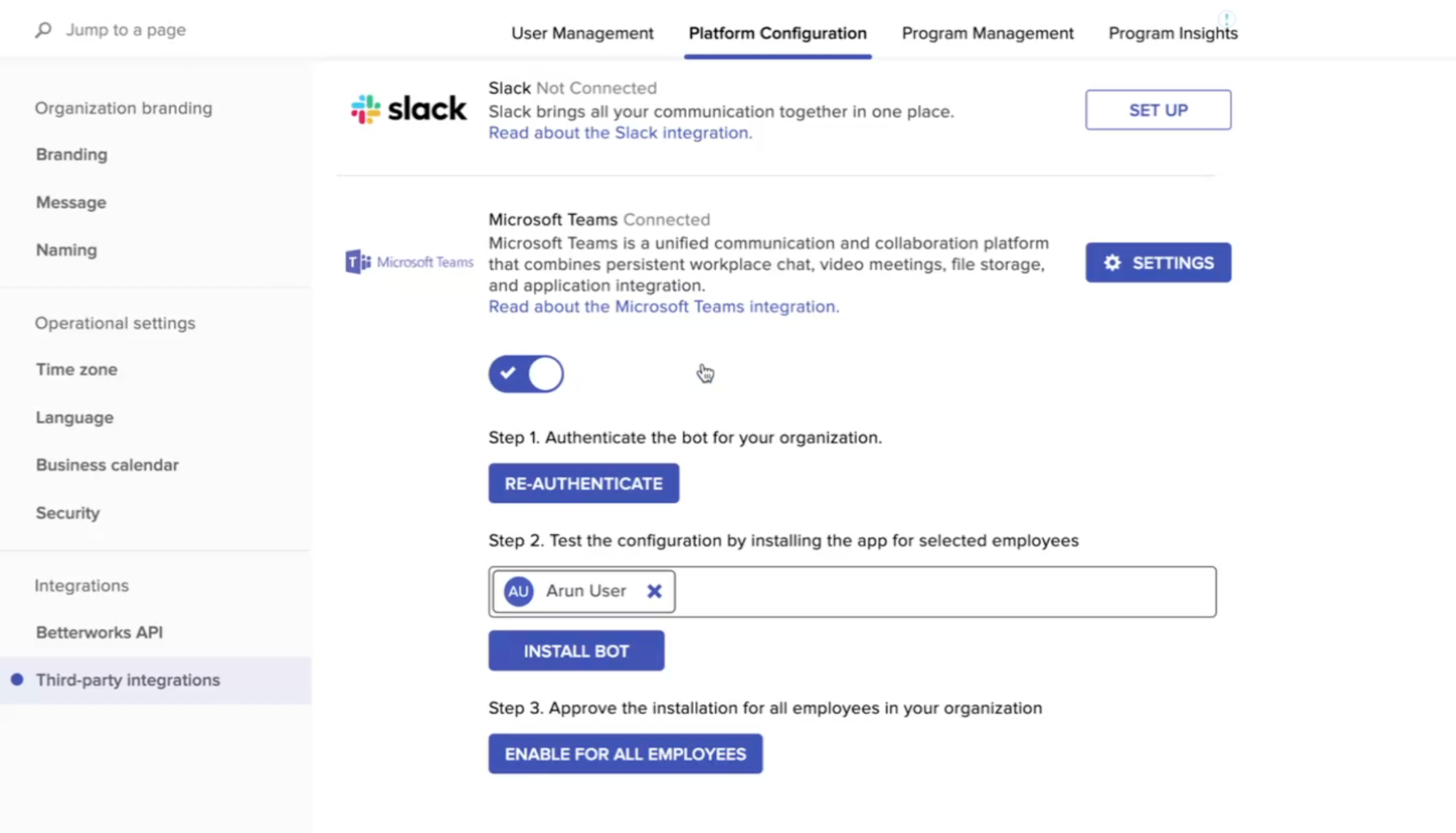Screen dimensions: 1456x833
Task: Remove Arun User from the employee list
Action: click(653, 591)
